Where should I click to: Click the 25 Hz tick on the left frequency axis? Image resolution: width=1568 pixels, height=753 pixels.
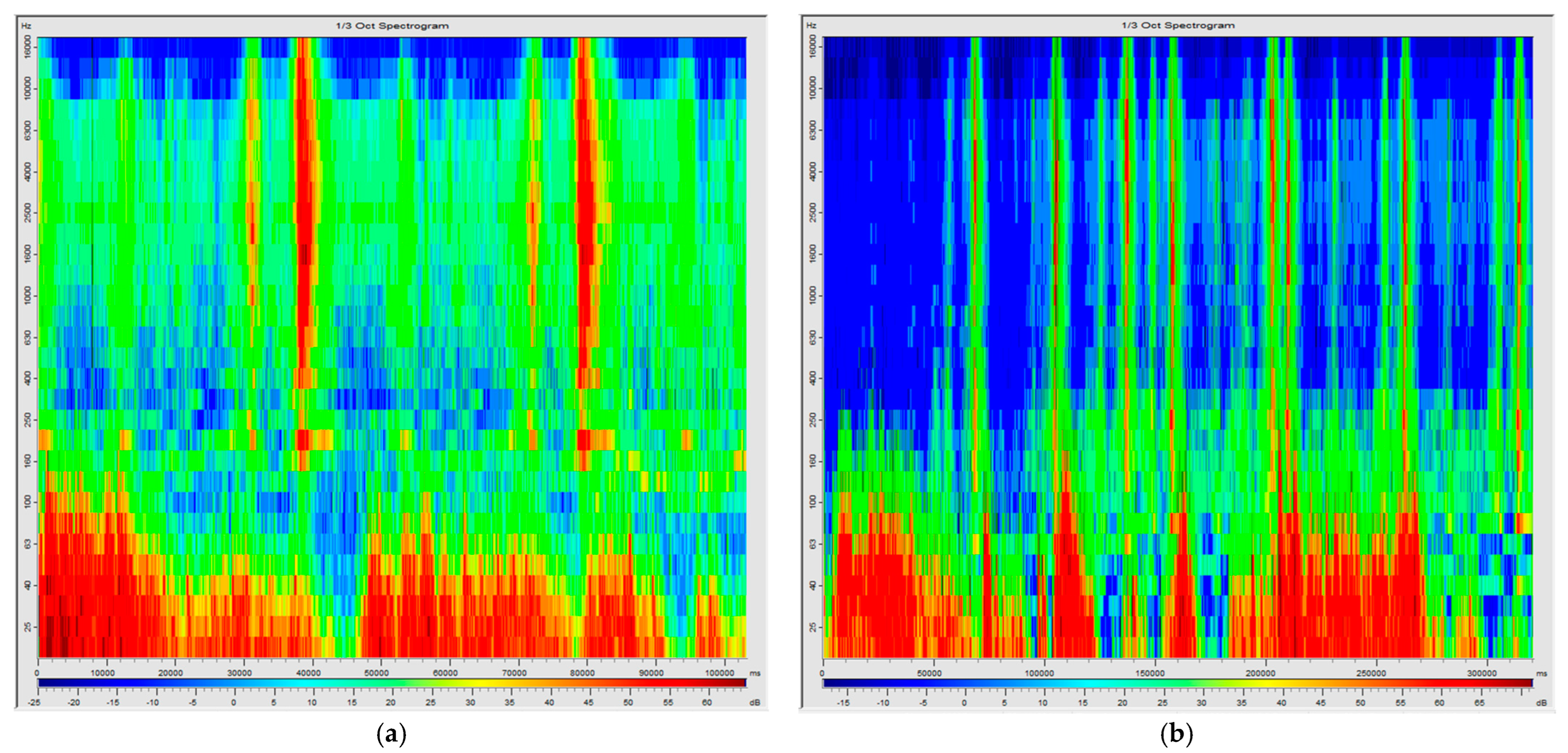(27, 626)
